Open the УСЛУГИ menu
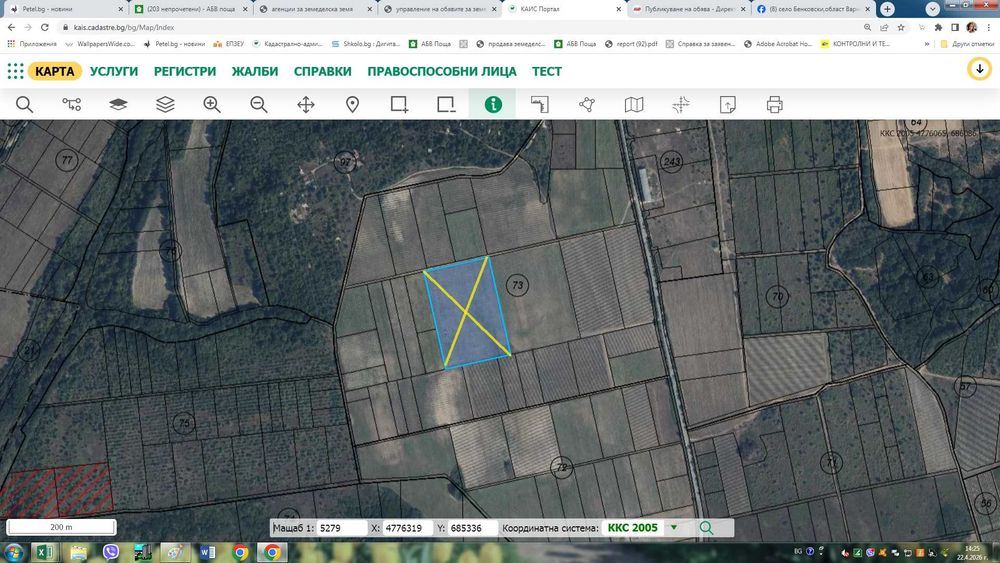Image resolution: width=1000 pixels, height=563 pixels. tap(114, 71)
